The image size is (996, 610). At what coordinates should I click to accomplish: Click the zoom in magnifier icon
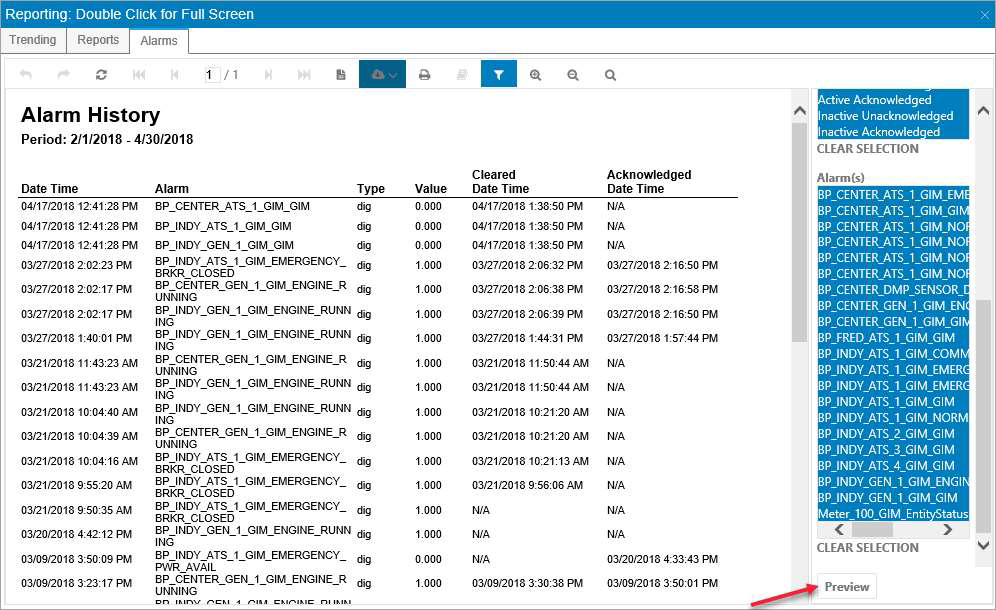pos(535,75)
